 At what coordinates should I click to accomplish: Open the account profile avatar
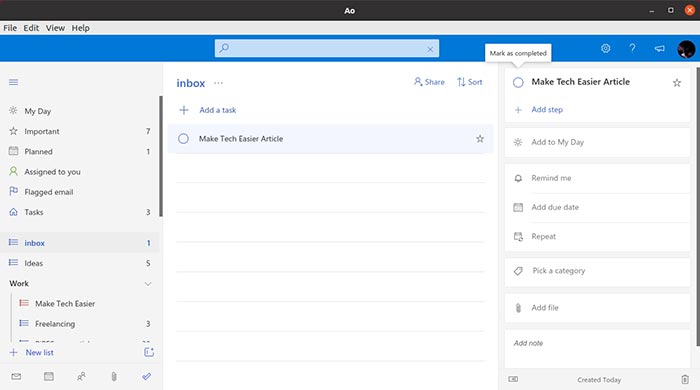click(686, 49)
